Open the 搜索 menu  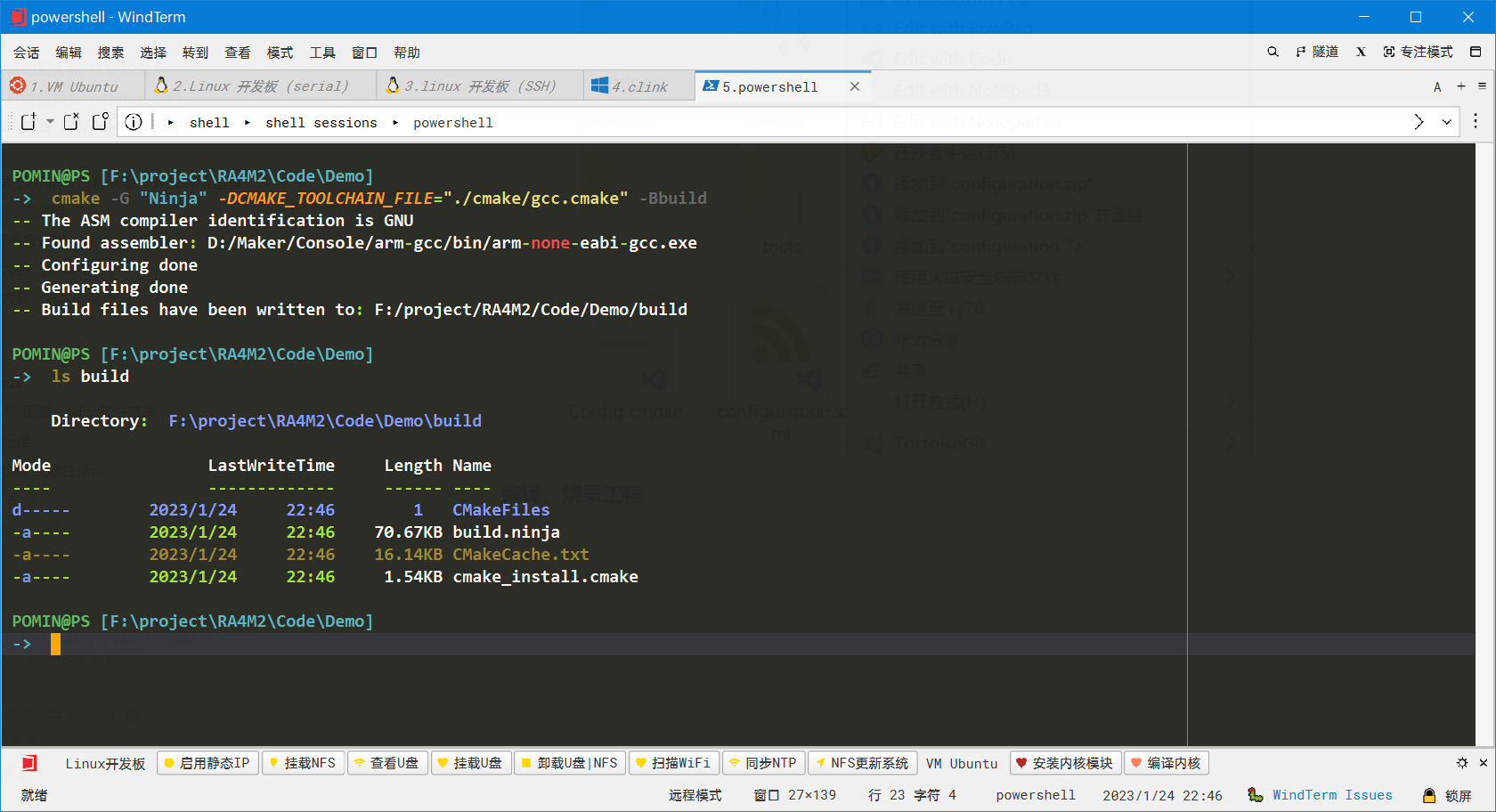pos(111,53)
